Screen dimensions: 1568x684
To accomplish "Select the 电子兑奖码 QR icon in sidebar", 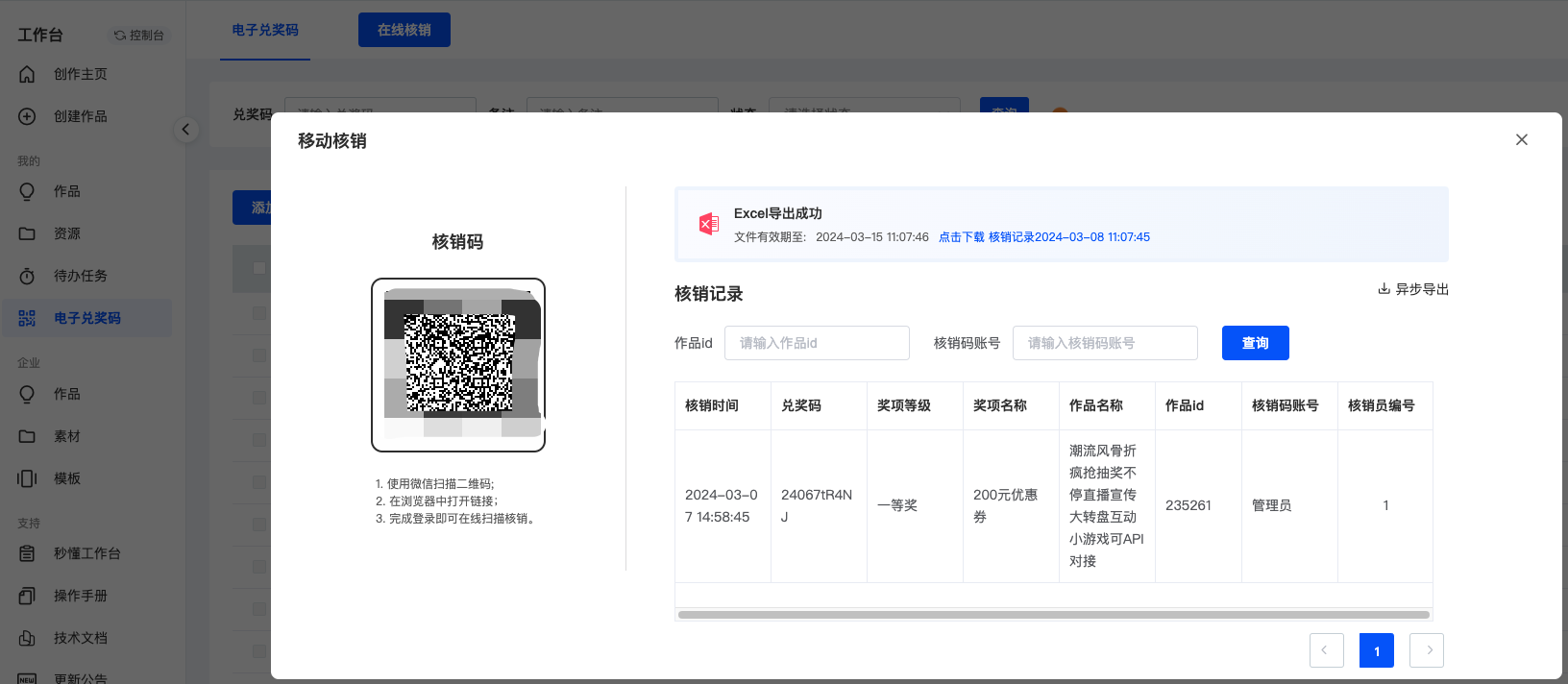I will 27,318.
